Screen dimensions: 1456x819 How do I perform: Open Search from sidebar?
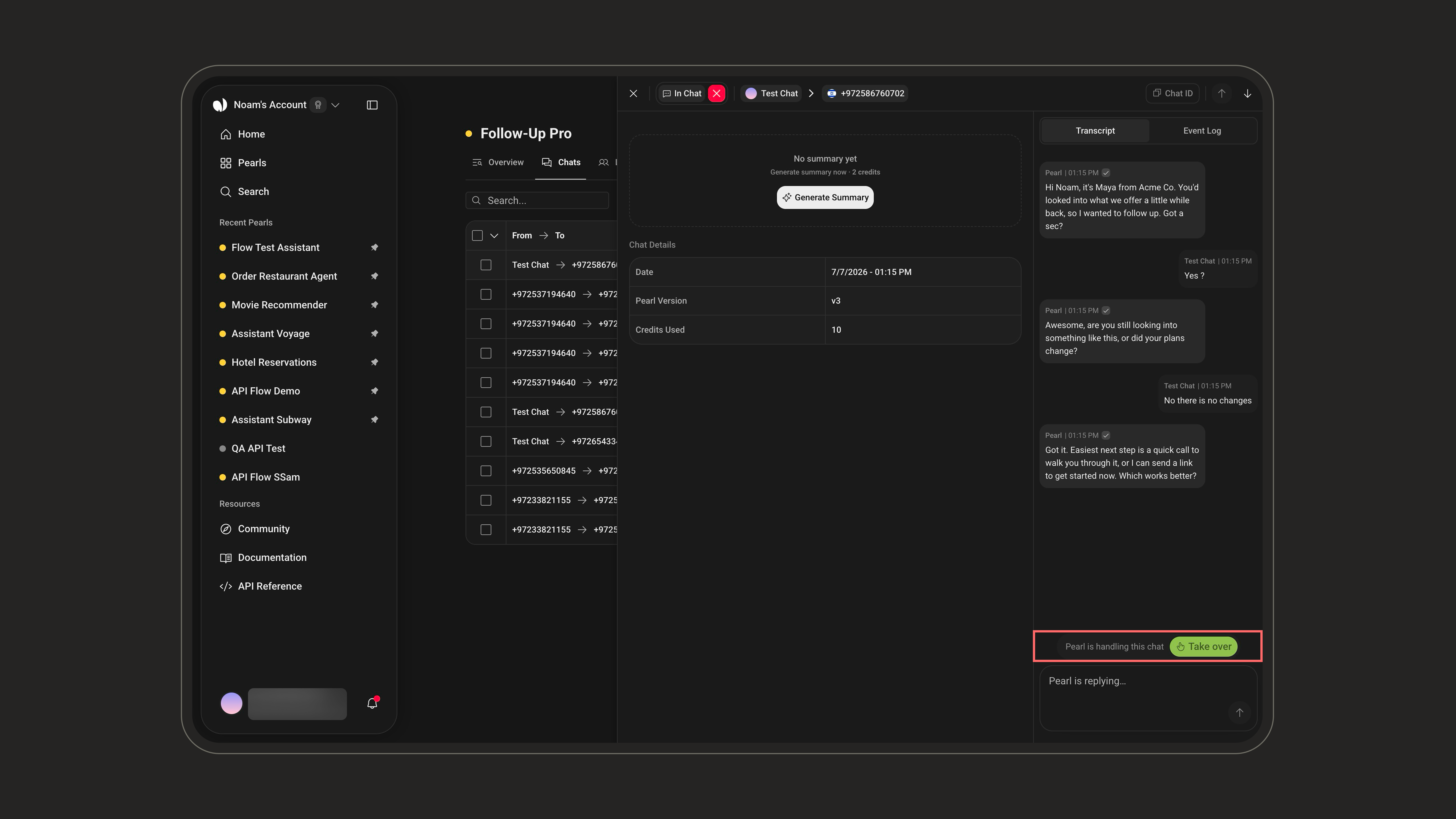pos(244,192)
